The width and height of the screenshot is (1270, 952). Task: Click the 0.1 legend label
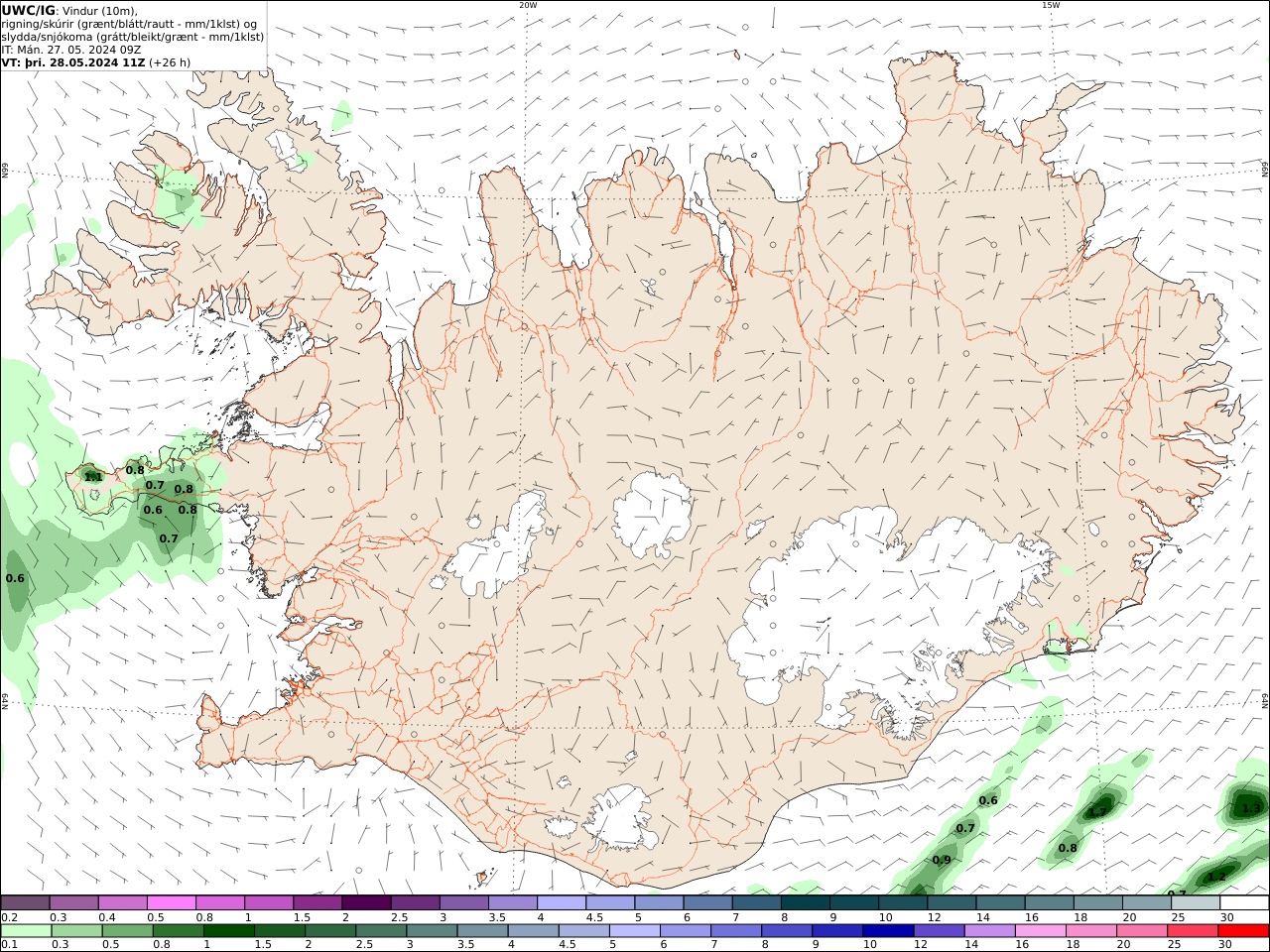9,944
